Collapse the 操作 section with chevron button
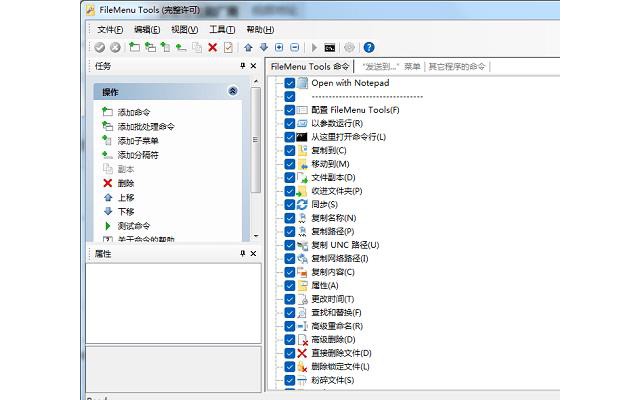 point(233,91)
